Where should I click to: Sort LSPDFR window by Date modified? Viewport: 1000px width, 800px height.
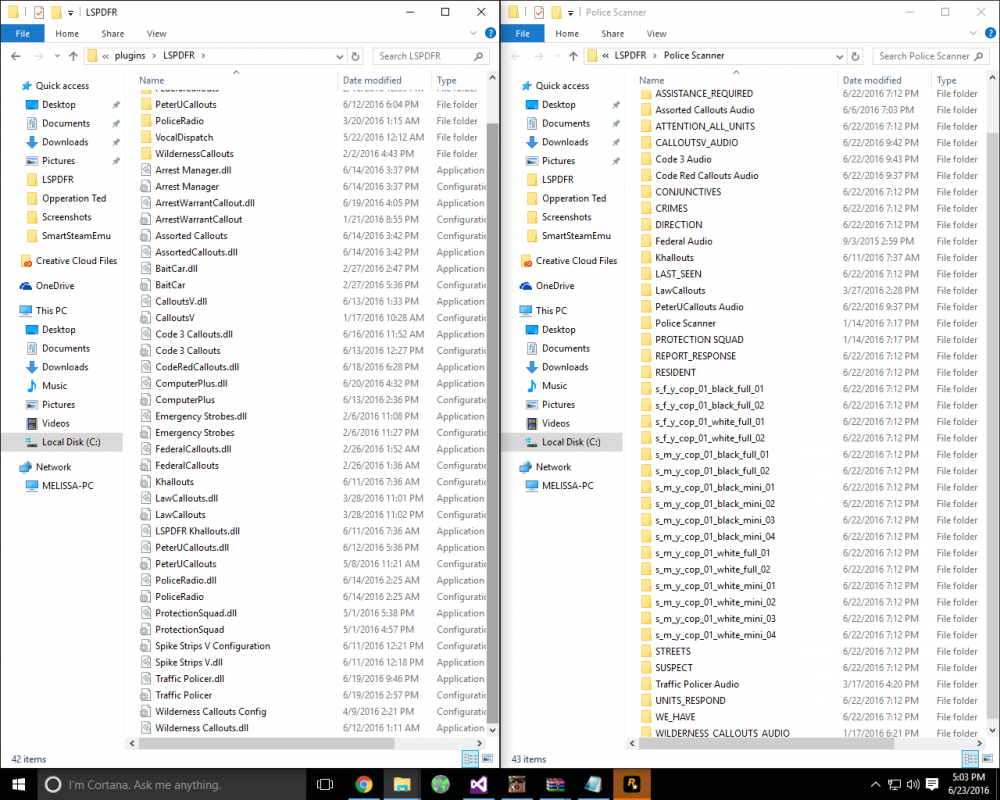(x=372, y=80)
